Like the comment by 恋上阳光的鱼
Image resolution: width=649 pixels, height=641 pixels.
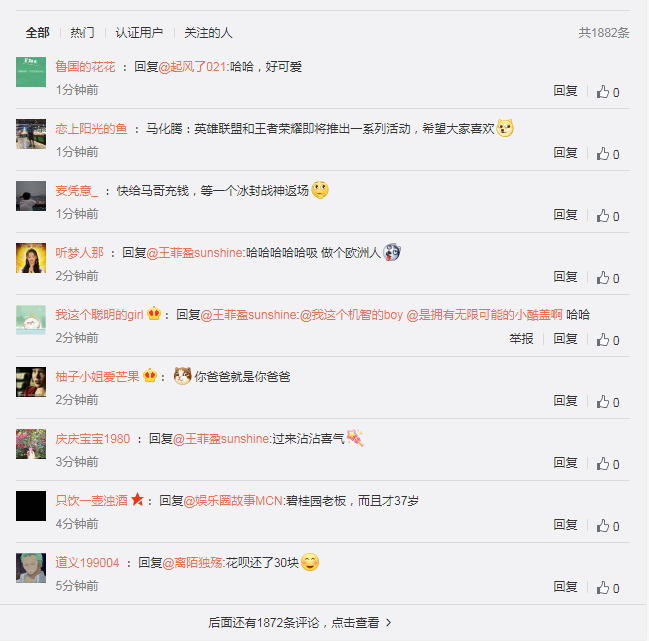608,154
